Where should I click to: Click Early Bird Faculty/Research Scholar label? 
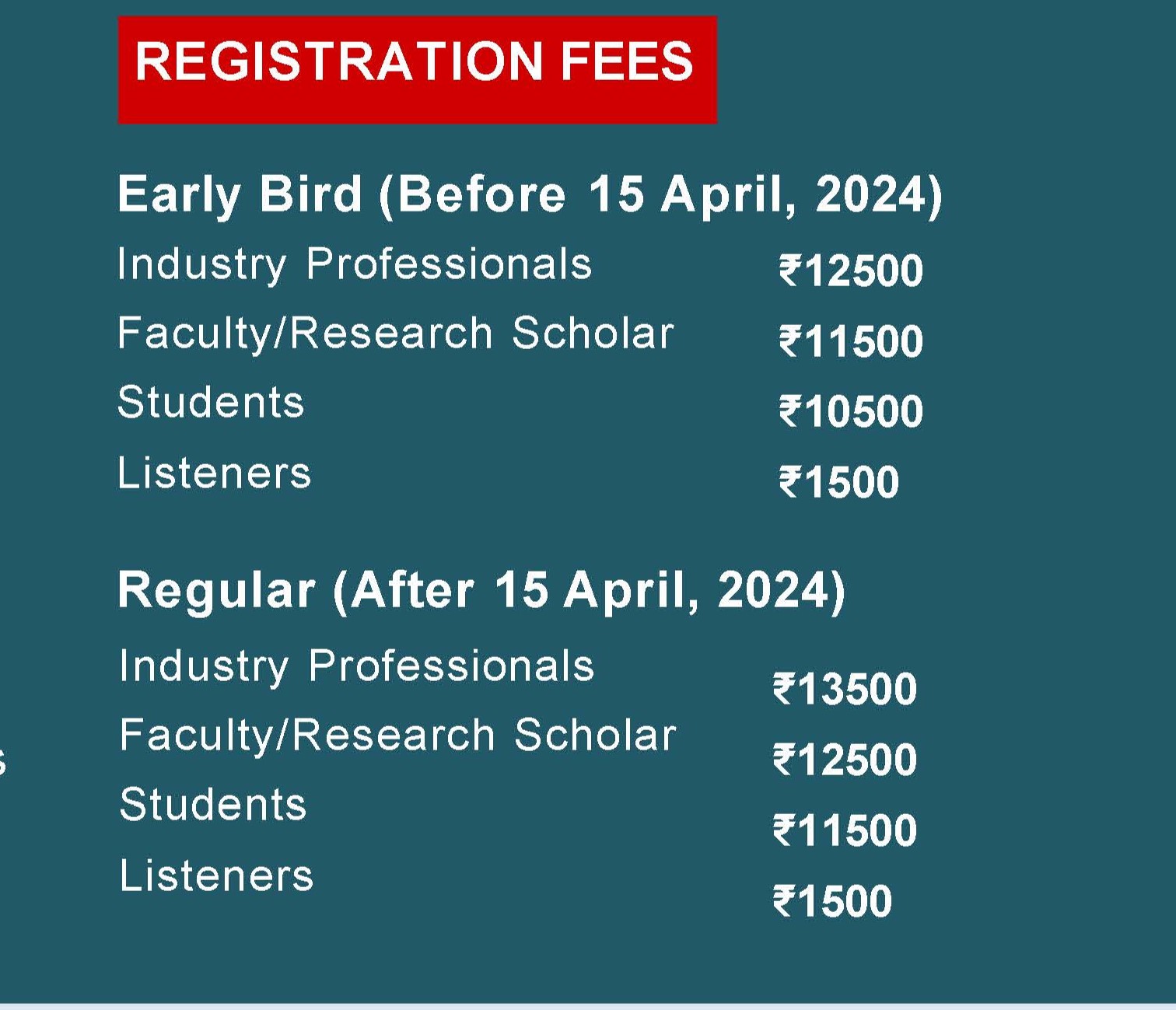[x=395, y=335]
